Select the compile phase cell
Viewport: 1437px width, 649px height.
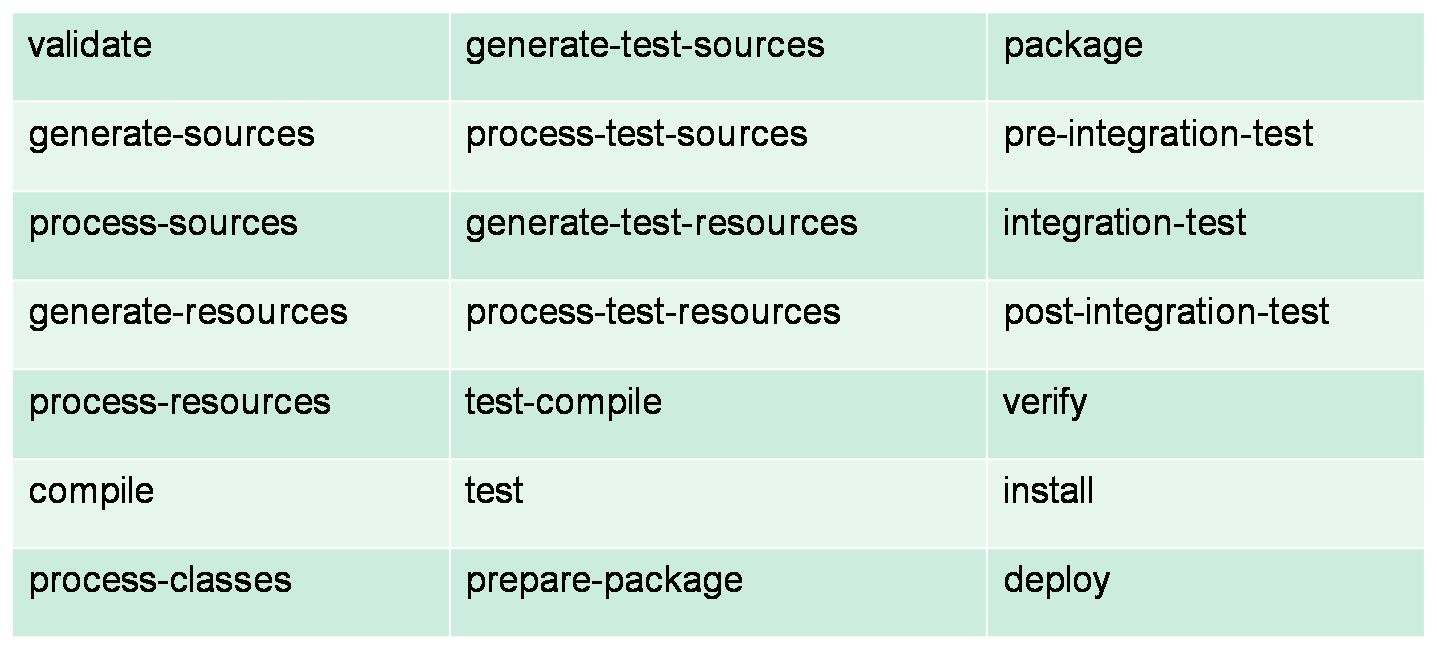tap(91, 491)
